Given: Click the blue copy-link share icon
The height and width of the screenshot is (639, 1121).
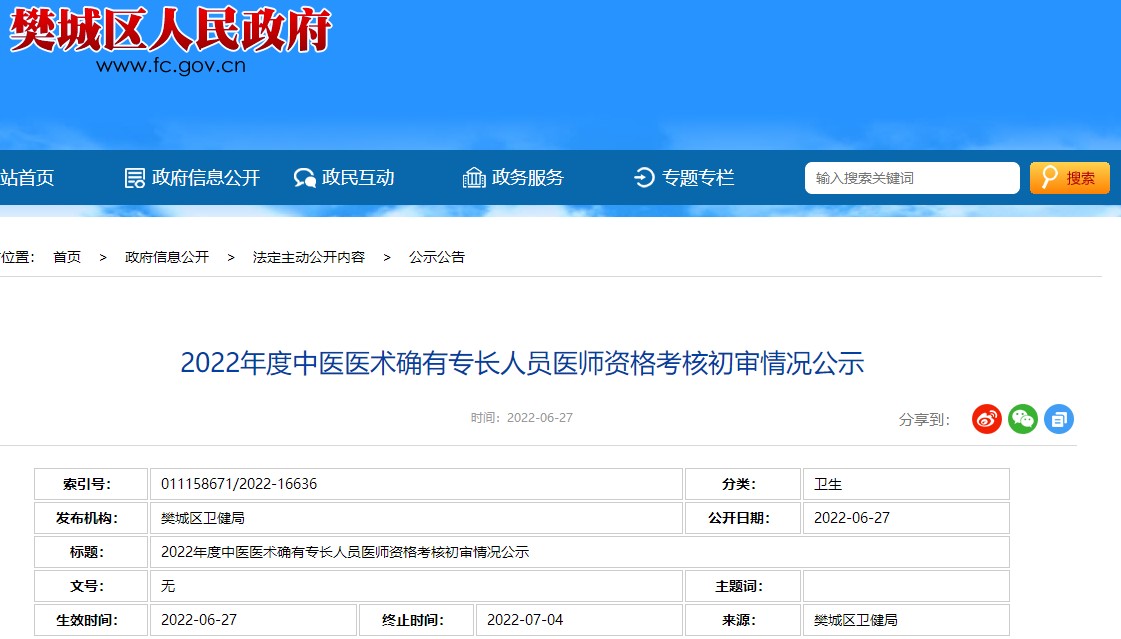Looking at the screenshot, I should 1059,419.
